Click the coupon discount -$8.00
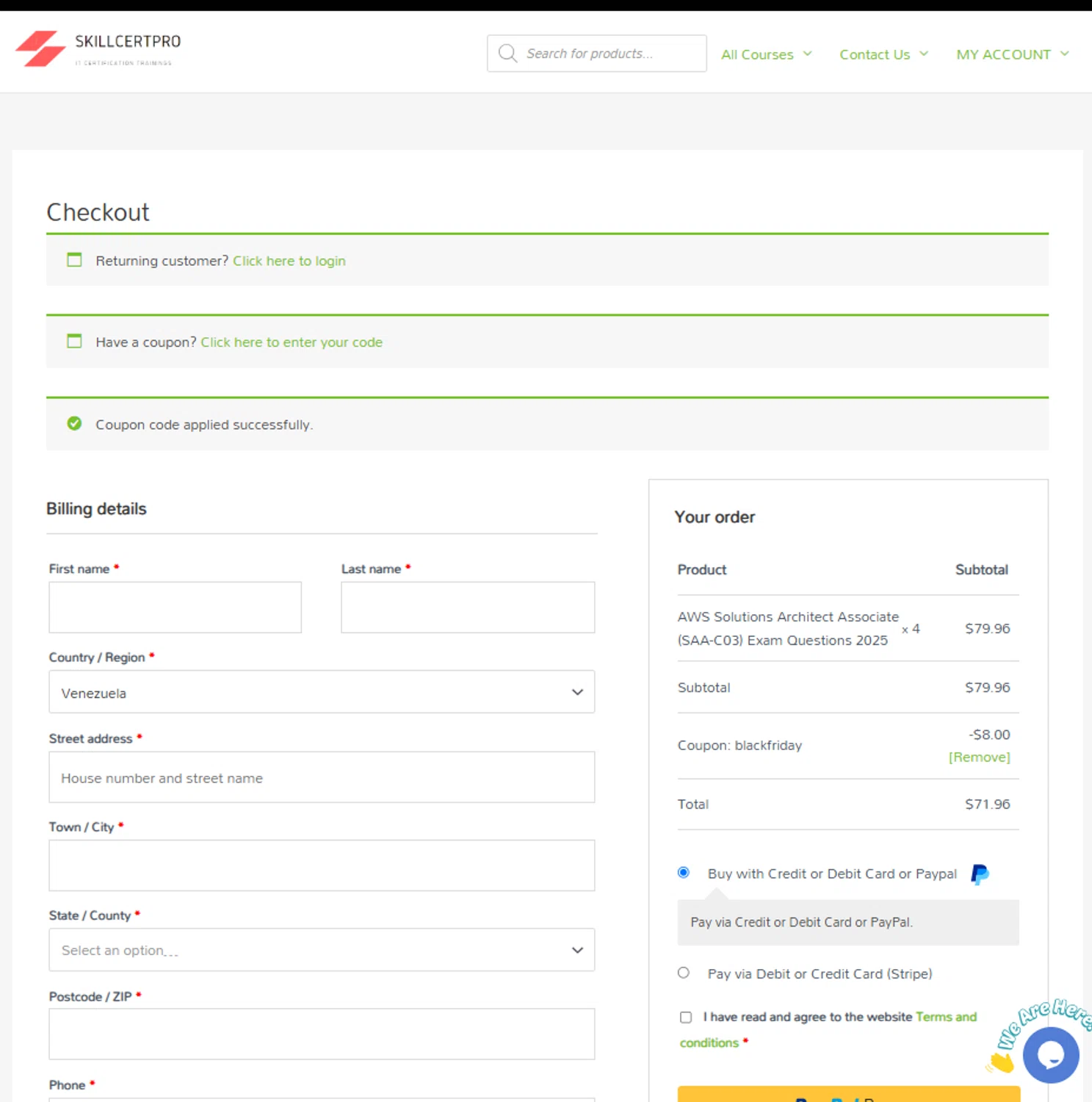The width and height of the screenshot is (1092, 1102). pos(989,734)
